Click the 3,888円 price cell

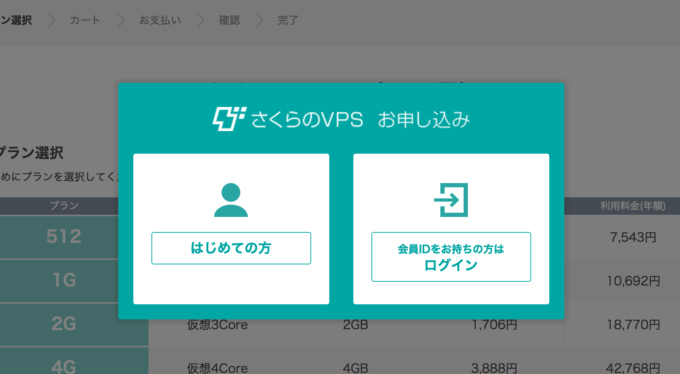coord(494,368)
